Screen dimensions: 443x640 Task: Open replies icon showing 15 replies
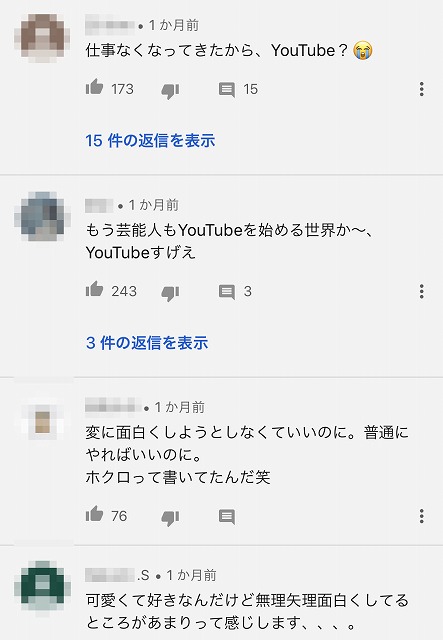coord(227,89)
